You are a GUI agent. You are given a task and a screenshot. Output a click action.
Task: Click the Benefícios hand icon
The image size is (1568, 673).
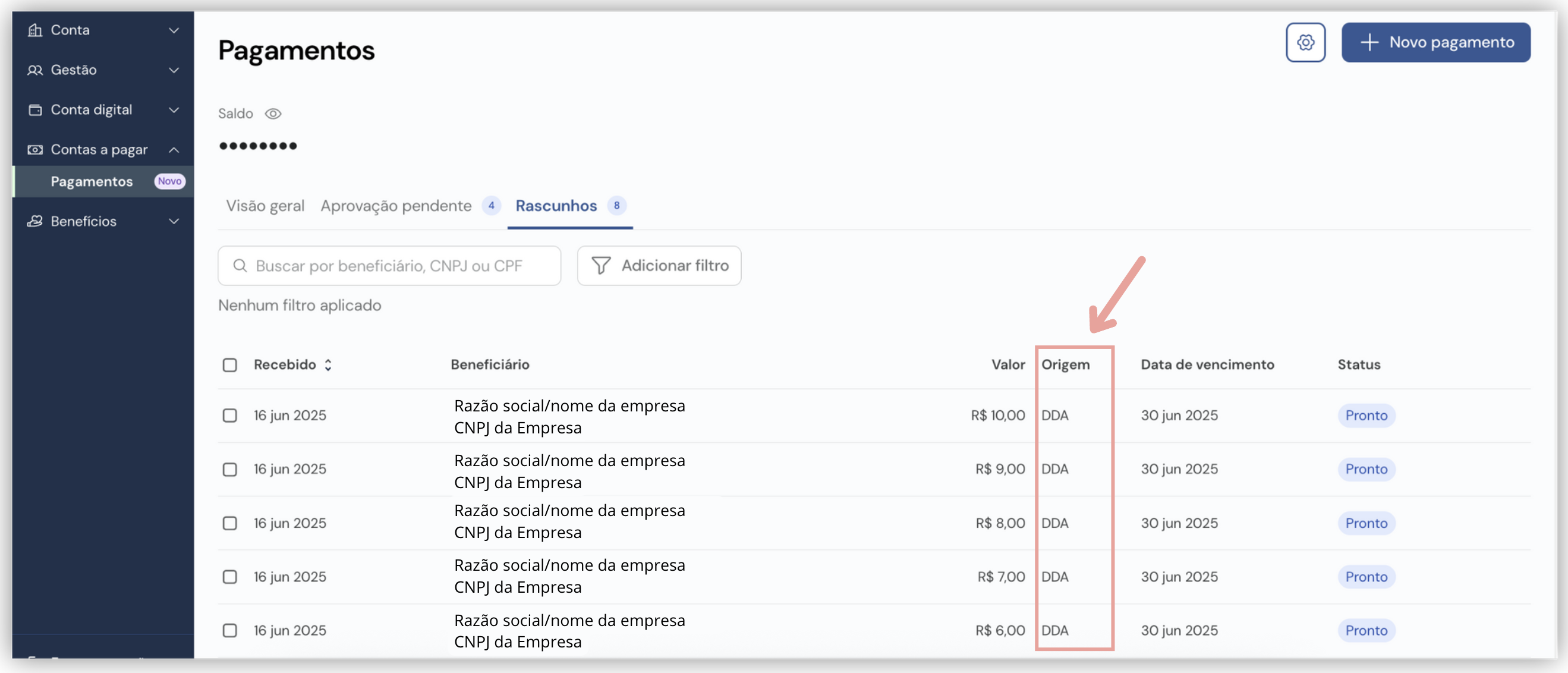coord(35,221)
